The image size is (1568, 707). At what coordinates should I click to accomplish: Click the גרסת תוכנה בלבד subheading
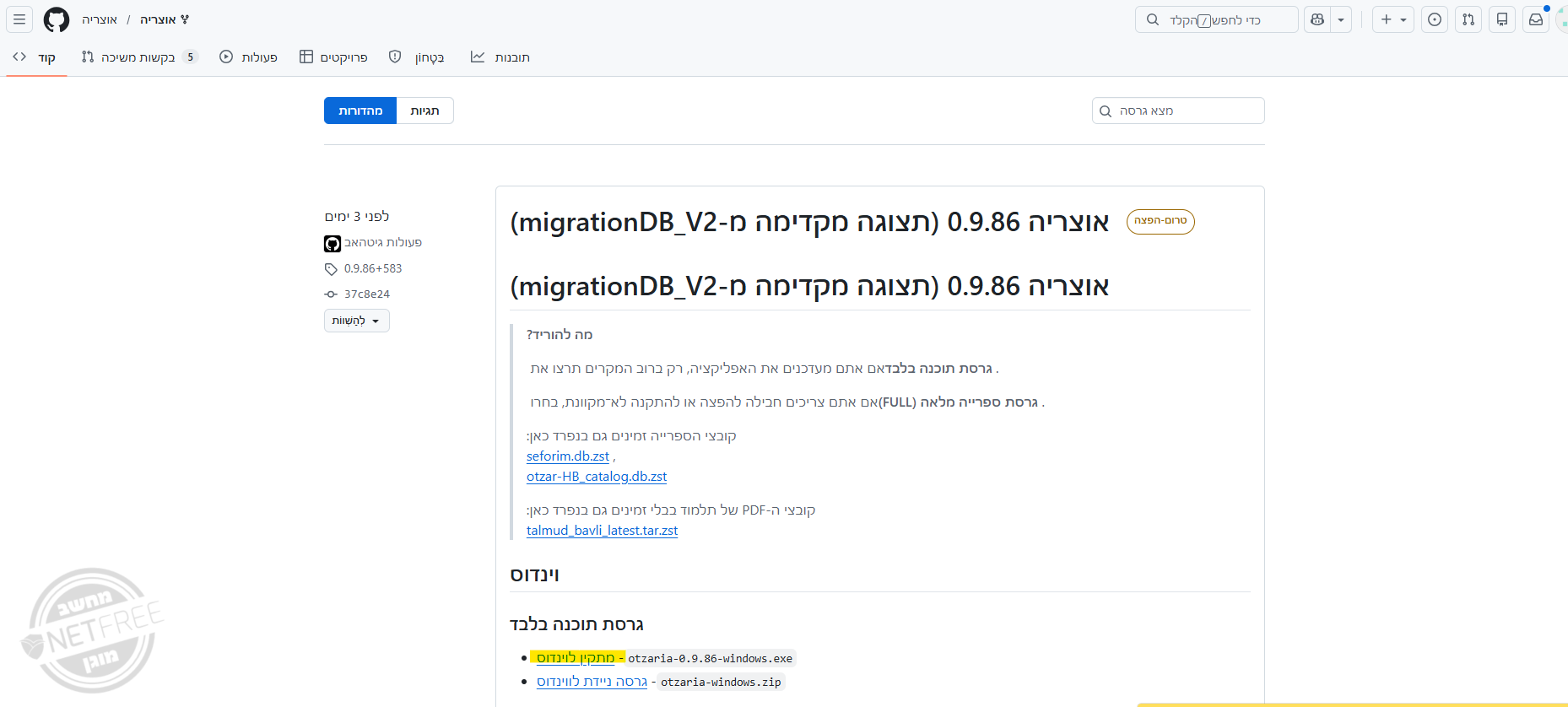[x=576, y=624]
